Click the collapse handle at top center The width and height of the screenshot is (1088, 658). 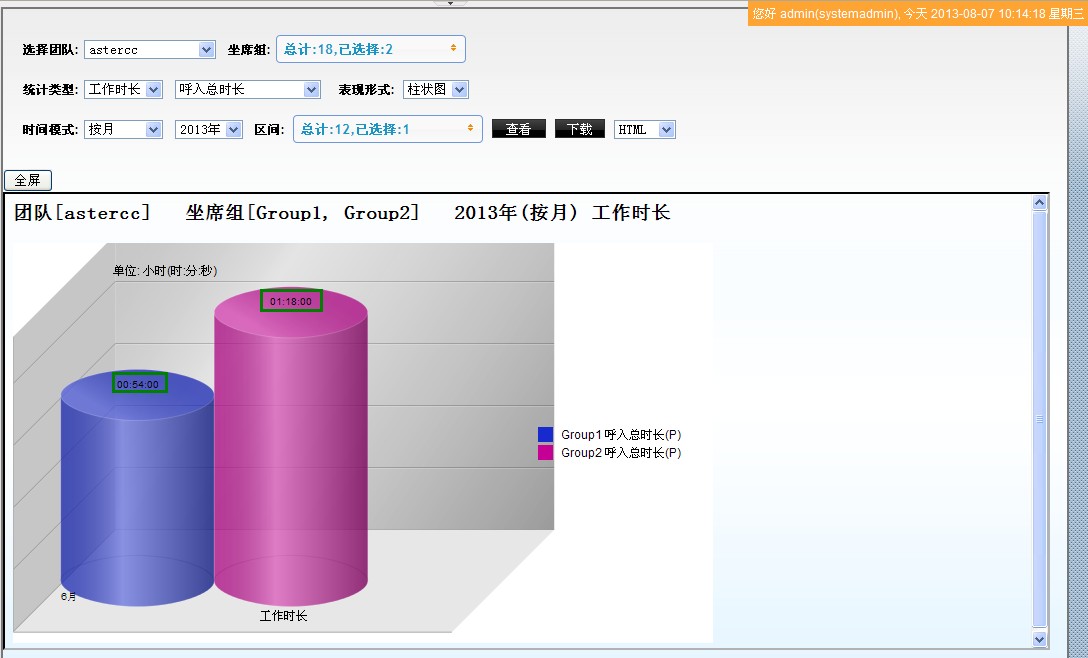coord(450,3)
